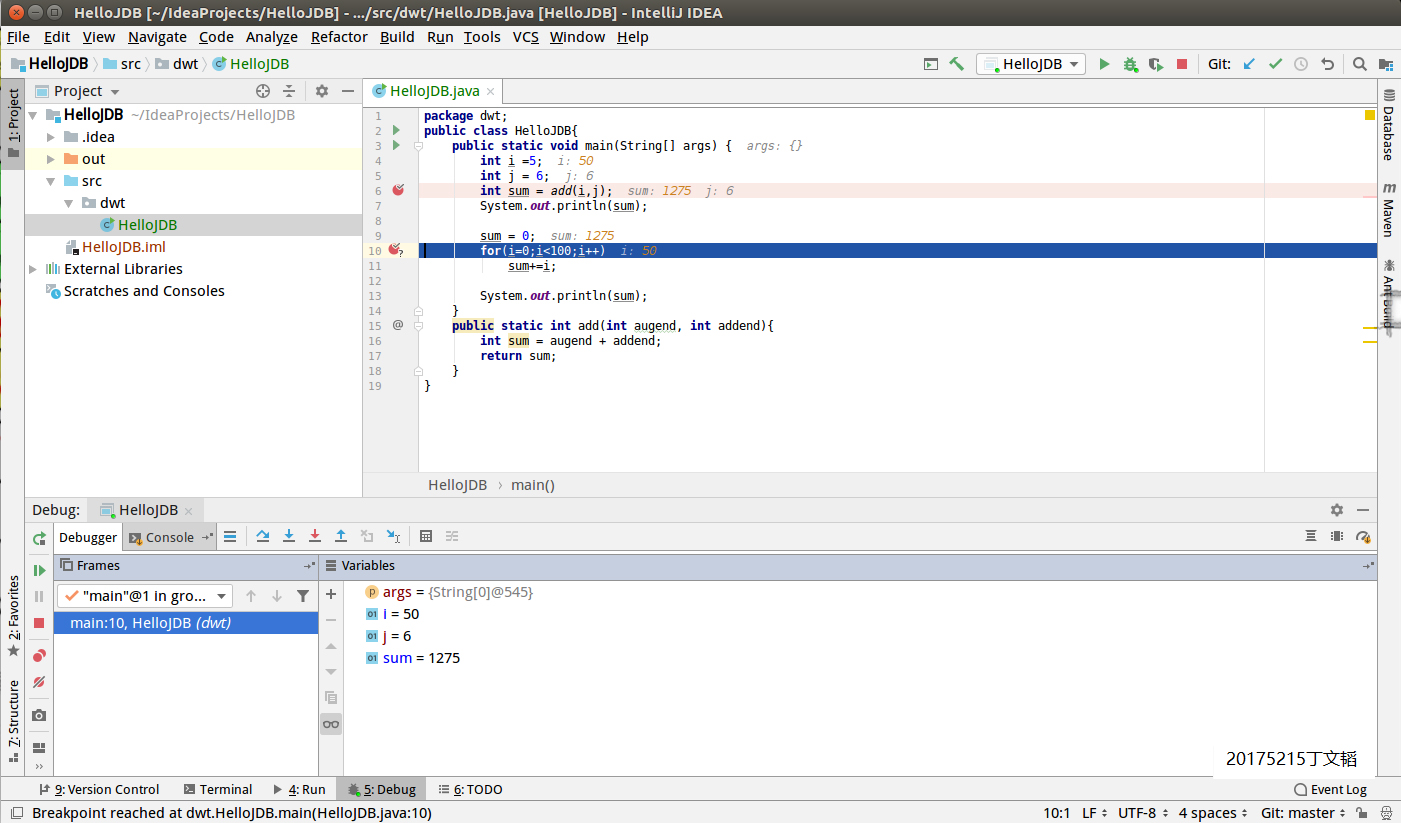1401x823 pixels.
Task: Select variable sum = 1275
Action: tap(412, 658)
